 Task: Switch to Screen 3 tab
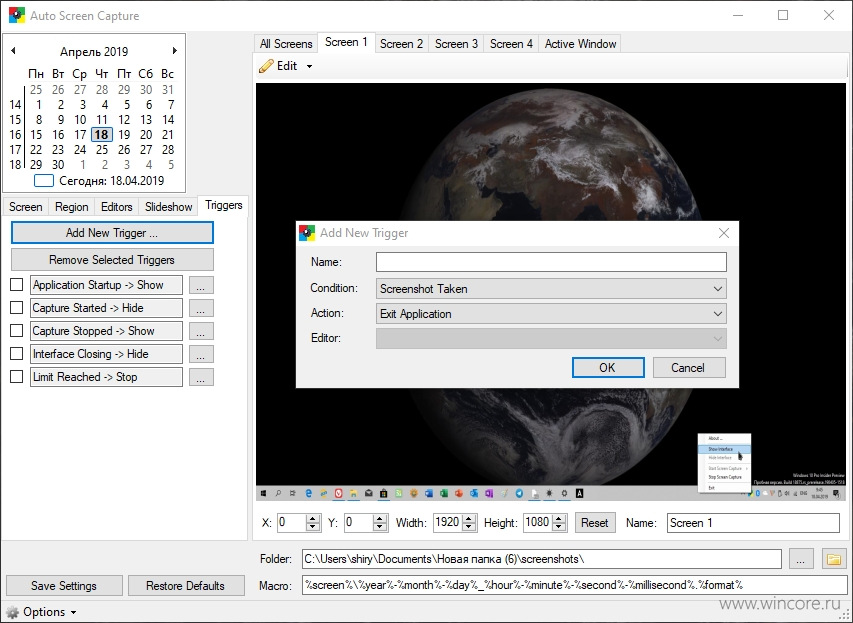(456, 44)
